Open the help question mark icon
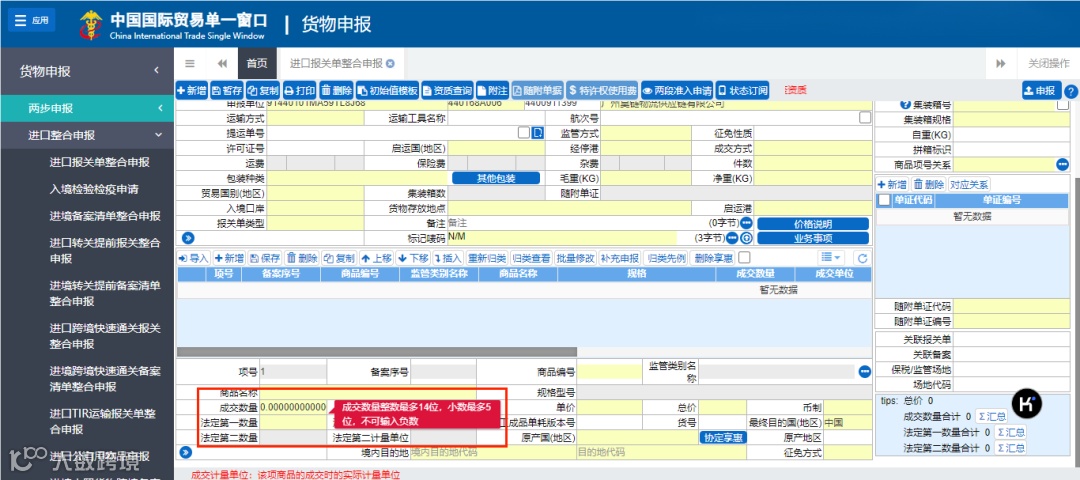Image resolution: width=1080 pixels, height=480 pixels. coord(1070,91)
